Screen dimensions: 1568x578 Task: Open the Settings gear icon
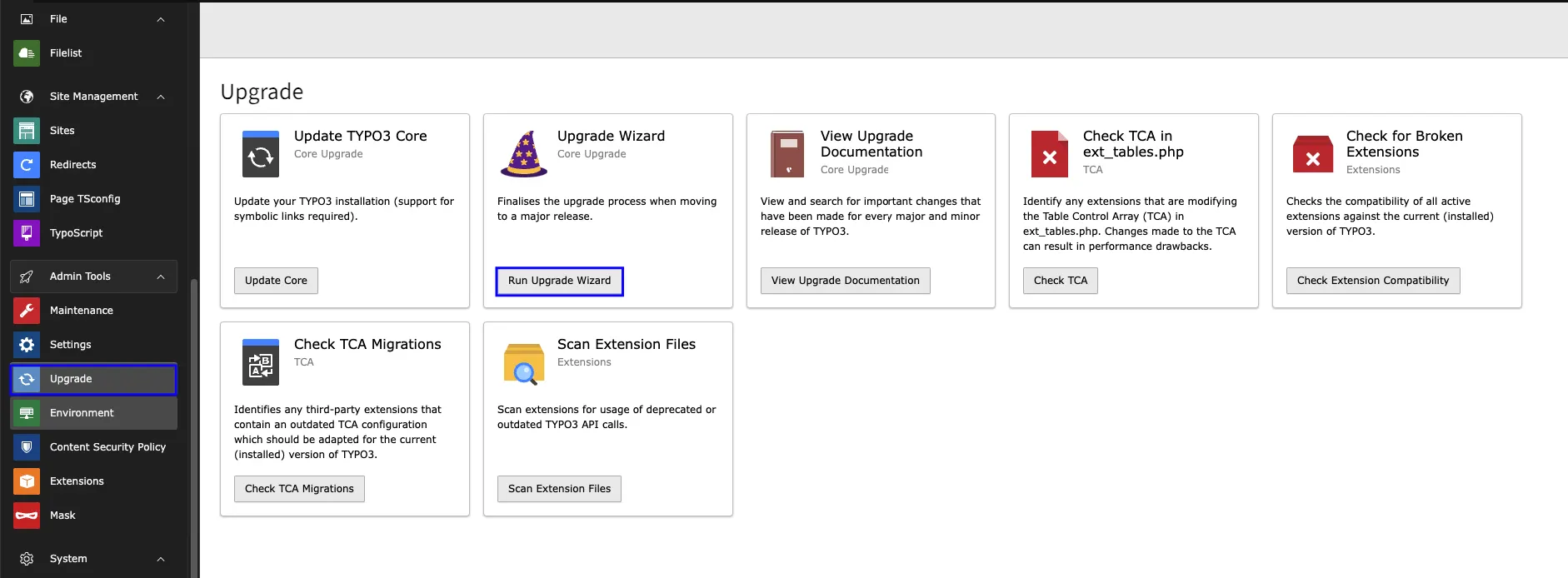27,345
